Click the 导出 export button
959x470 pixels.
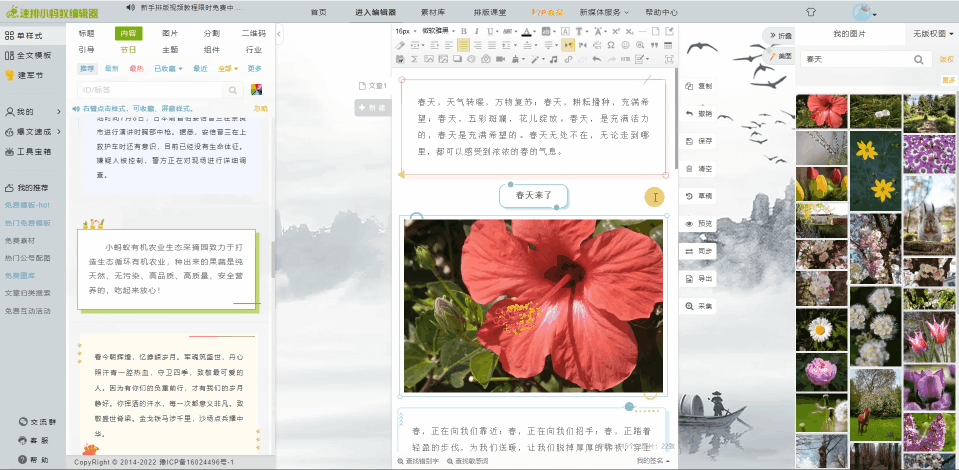699,279
